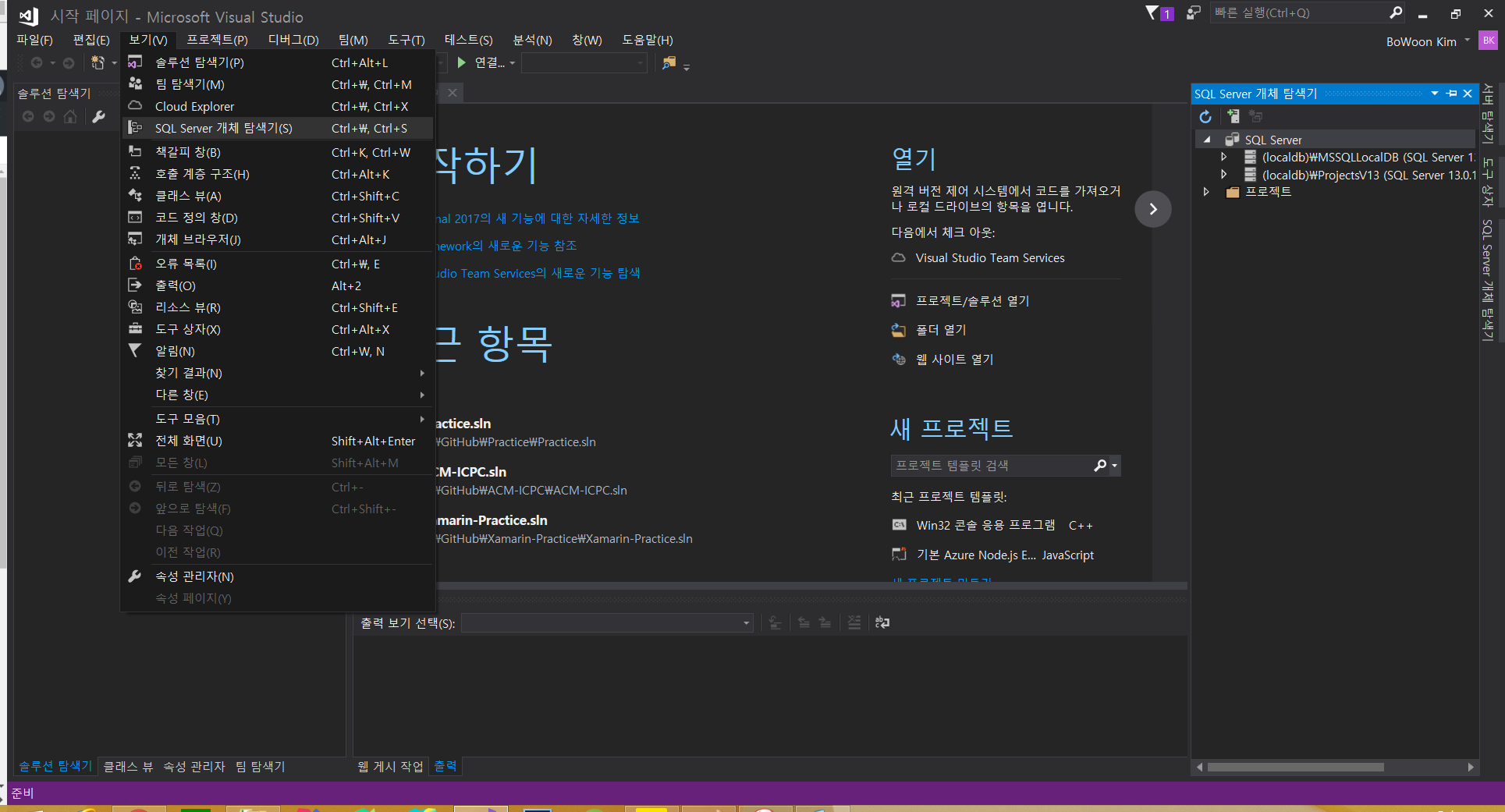Open 솔루션 탐색기(P) from the View menu

(x=278, y=62)
